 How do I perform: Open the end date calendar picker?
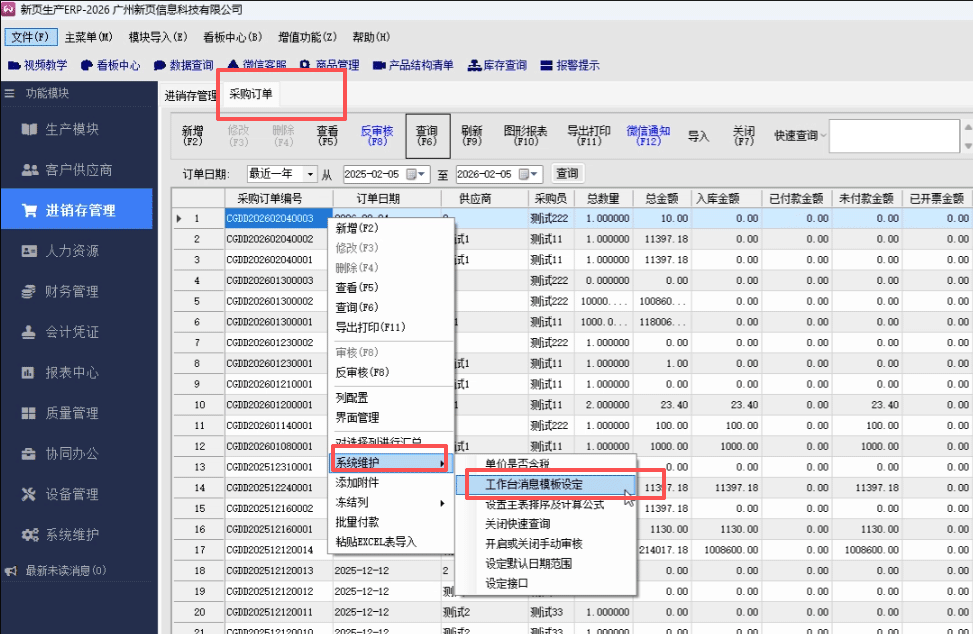[535, 174]
